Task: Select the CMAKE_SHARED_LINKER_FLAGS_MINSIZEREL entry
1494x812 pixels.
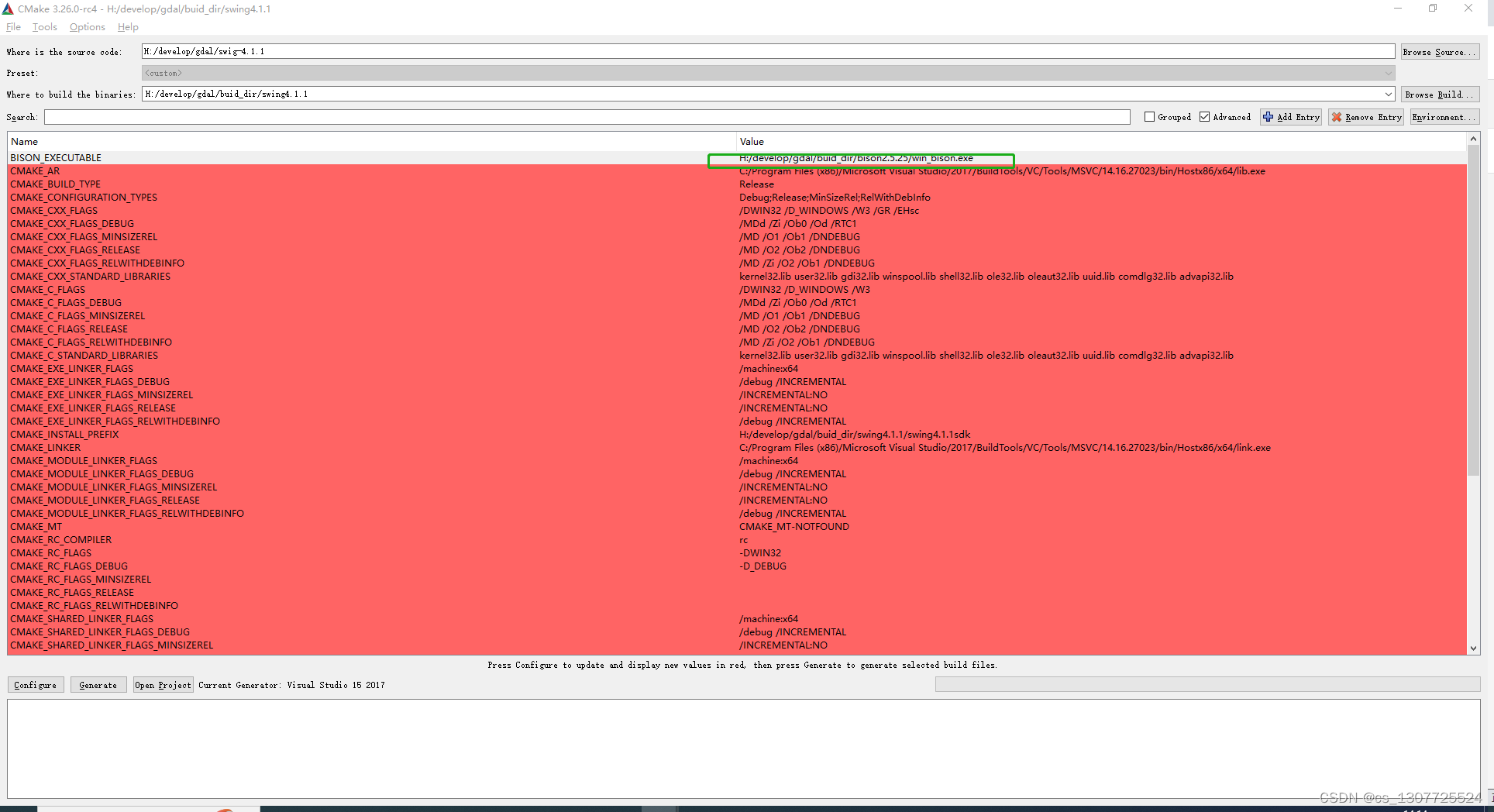Action: click(112, 645)
